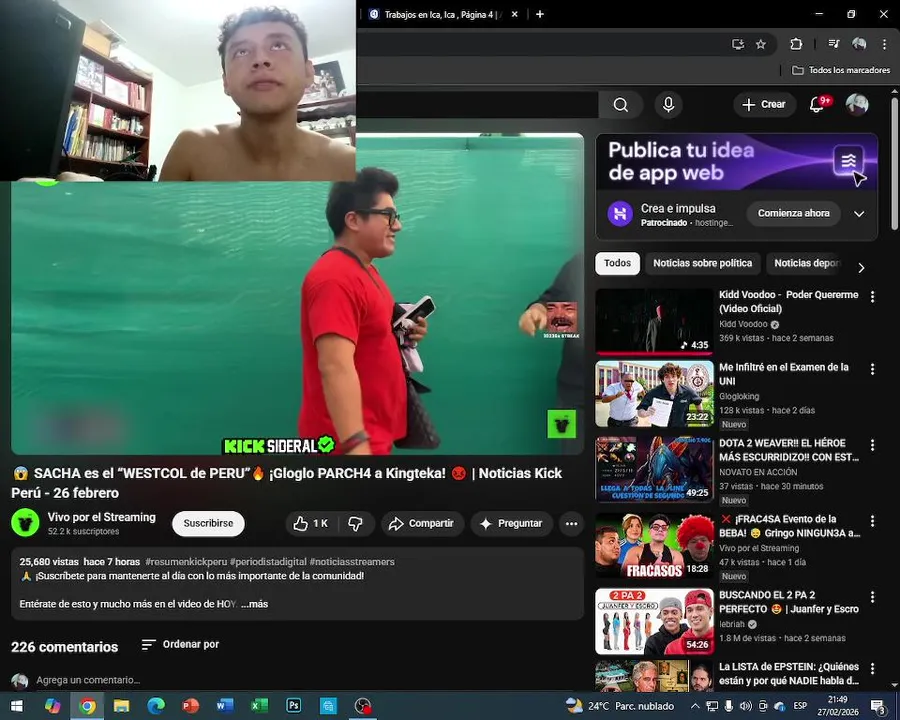
Task: Click the #periodistadigital hashtag
Action: click(x=267, y=562)
